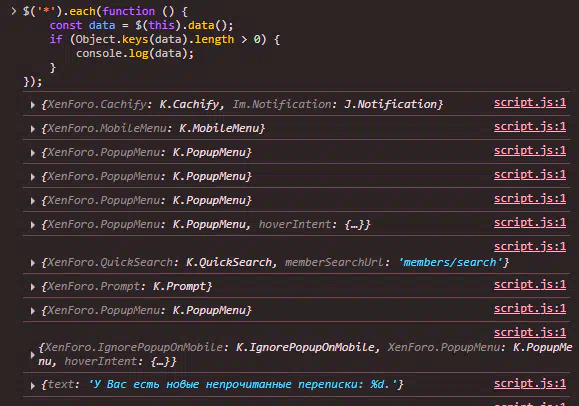Viewport: 579px width, 406px height.
Task: Open script.js:1 link for Prompt row
Action: click(530, 284)
